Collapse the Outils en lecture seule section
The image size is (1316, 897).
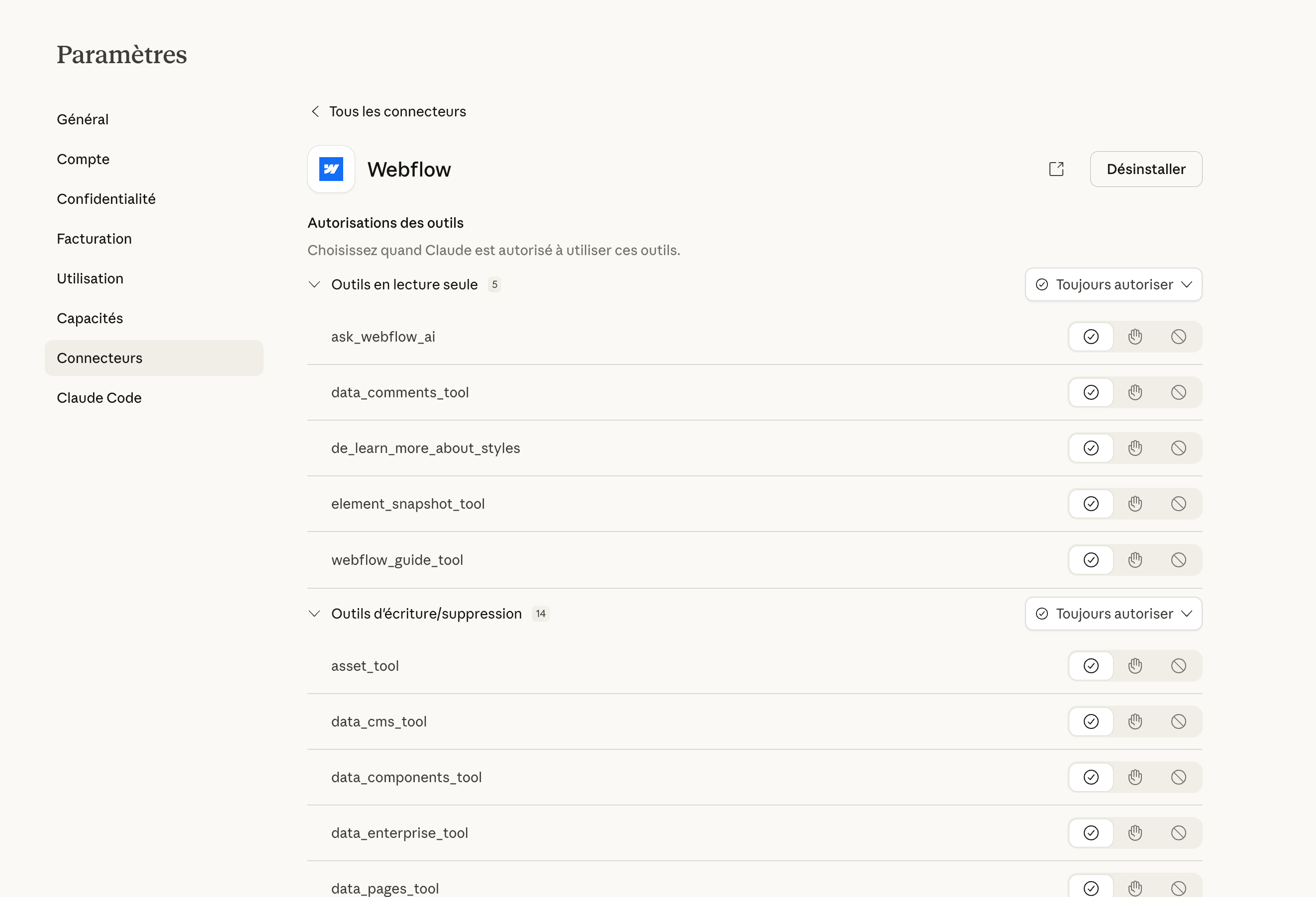click(x=315, y=284)
